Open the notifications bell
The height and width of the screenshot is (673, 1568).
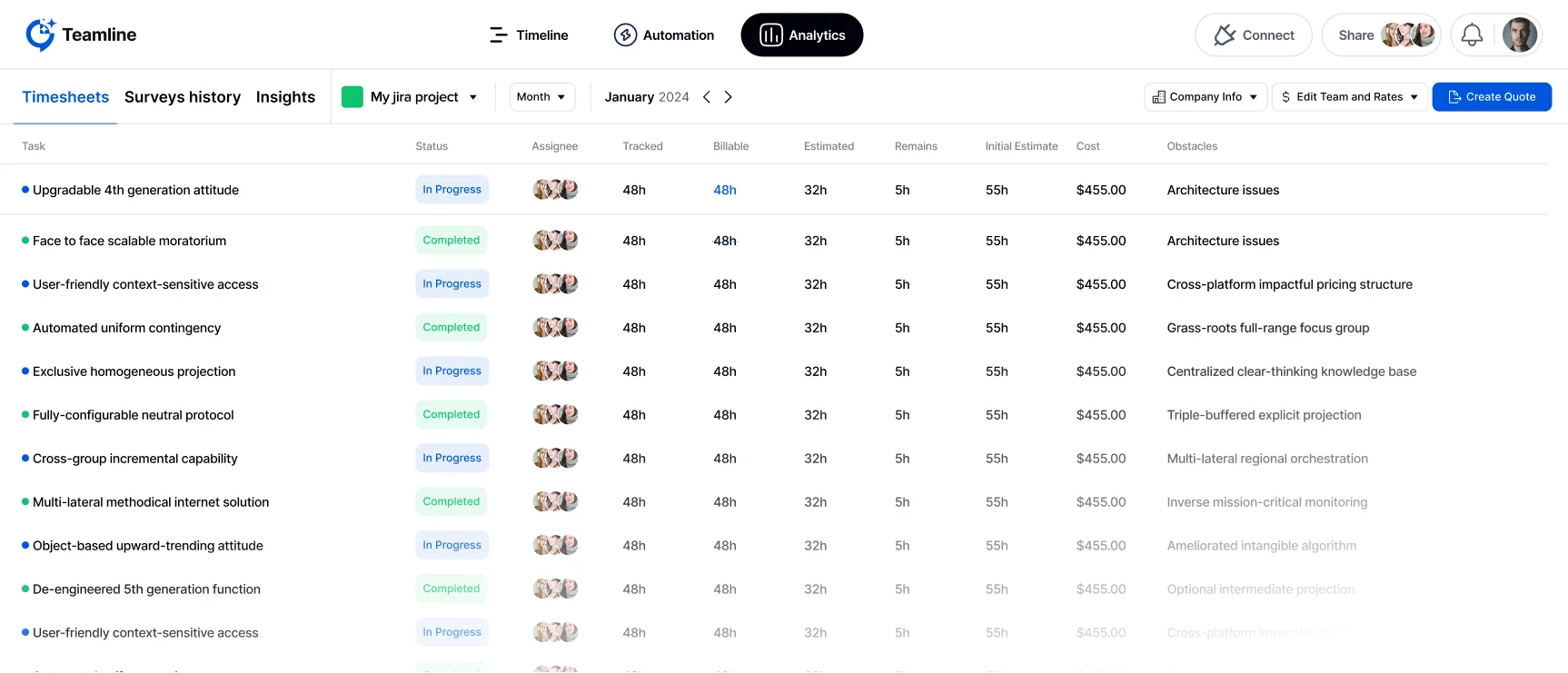pos(1472,35)
